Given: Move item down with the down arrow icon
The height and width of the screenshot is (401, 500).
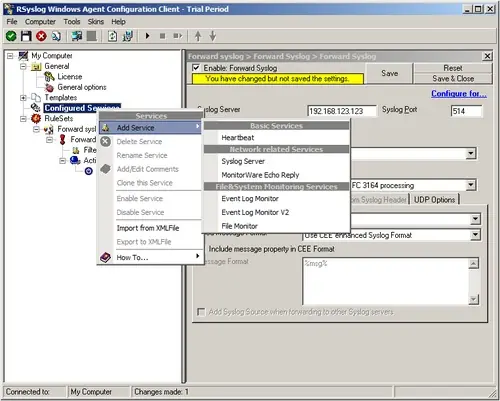Looking at the screenshot, I should coord(213,36).
